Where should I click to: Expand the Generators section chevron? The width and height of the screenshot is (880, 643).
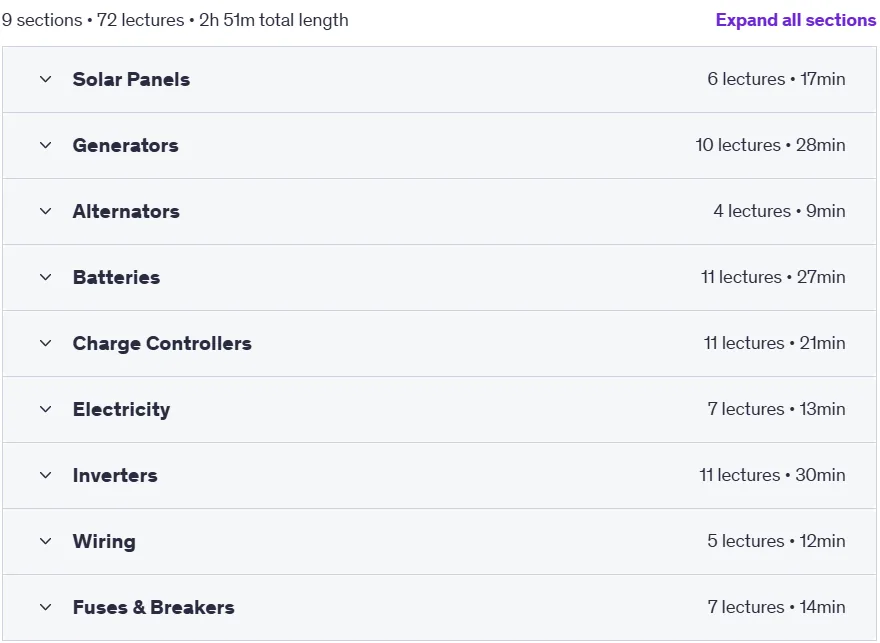[x=45, y=145]
